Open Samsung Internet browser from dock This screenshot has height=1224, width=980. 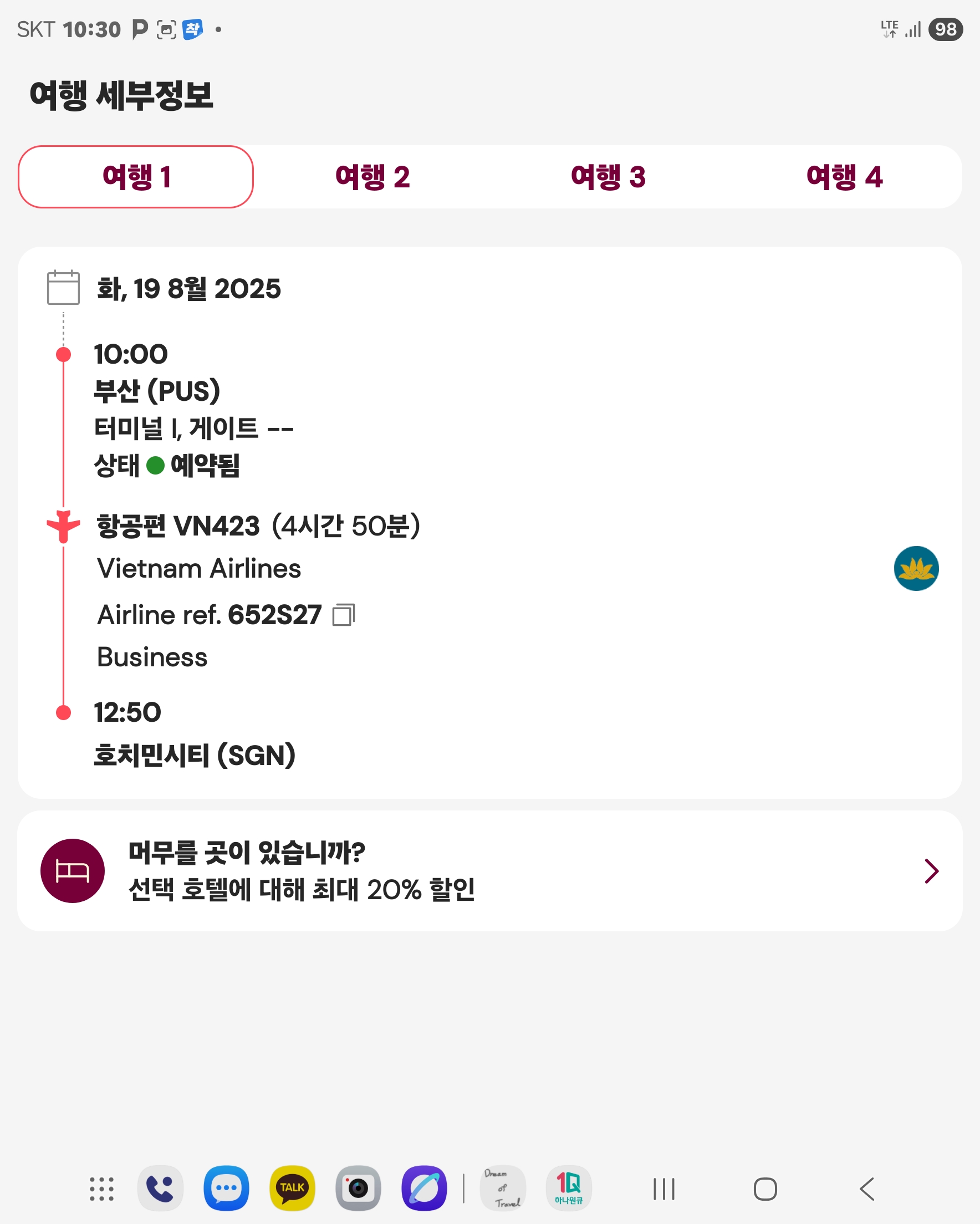point(423,1188)
